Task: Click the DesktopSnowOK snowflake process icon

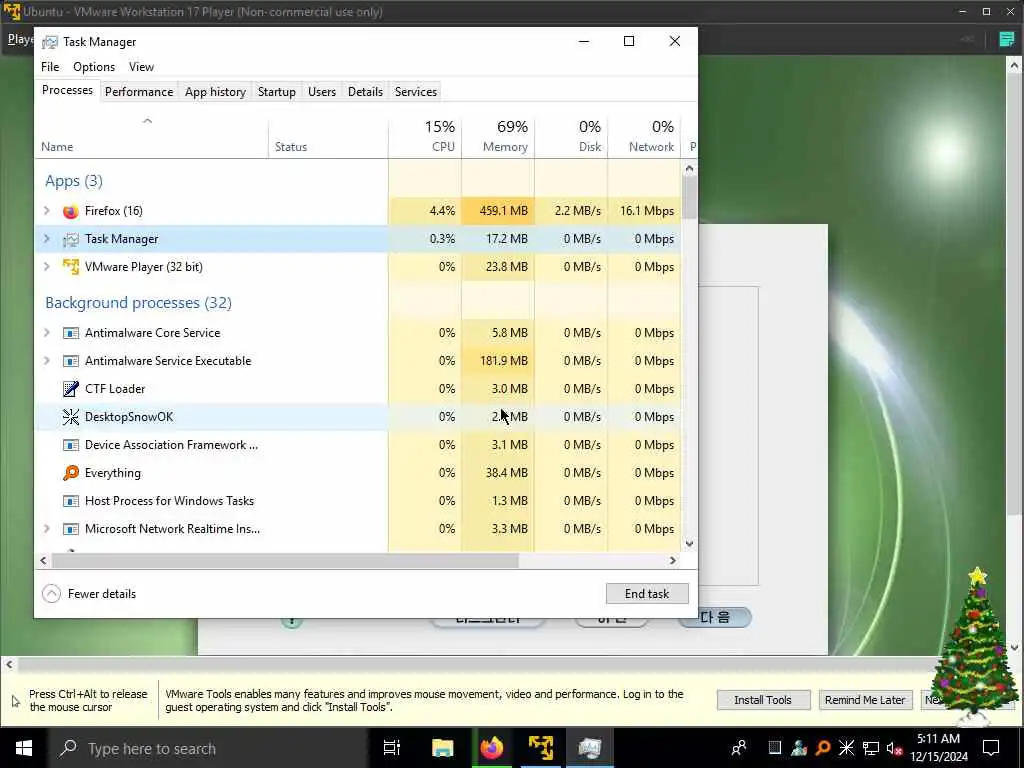Action: point(71,417)
